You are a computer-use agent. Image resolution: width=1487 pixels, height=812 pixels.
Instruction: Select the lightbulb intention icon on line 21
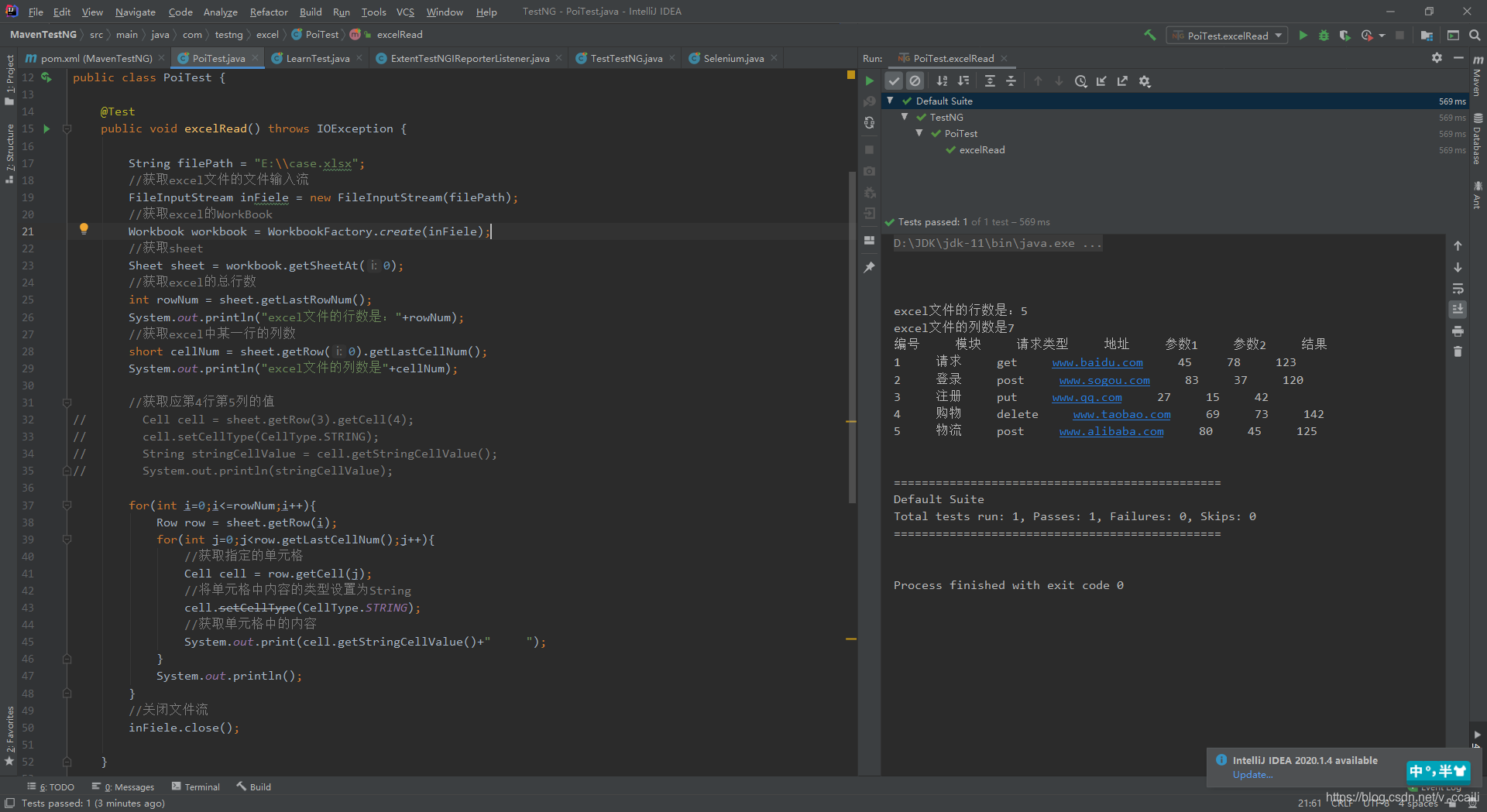click(x=84, y=228)
